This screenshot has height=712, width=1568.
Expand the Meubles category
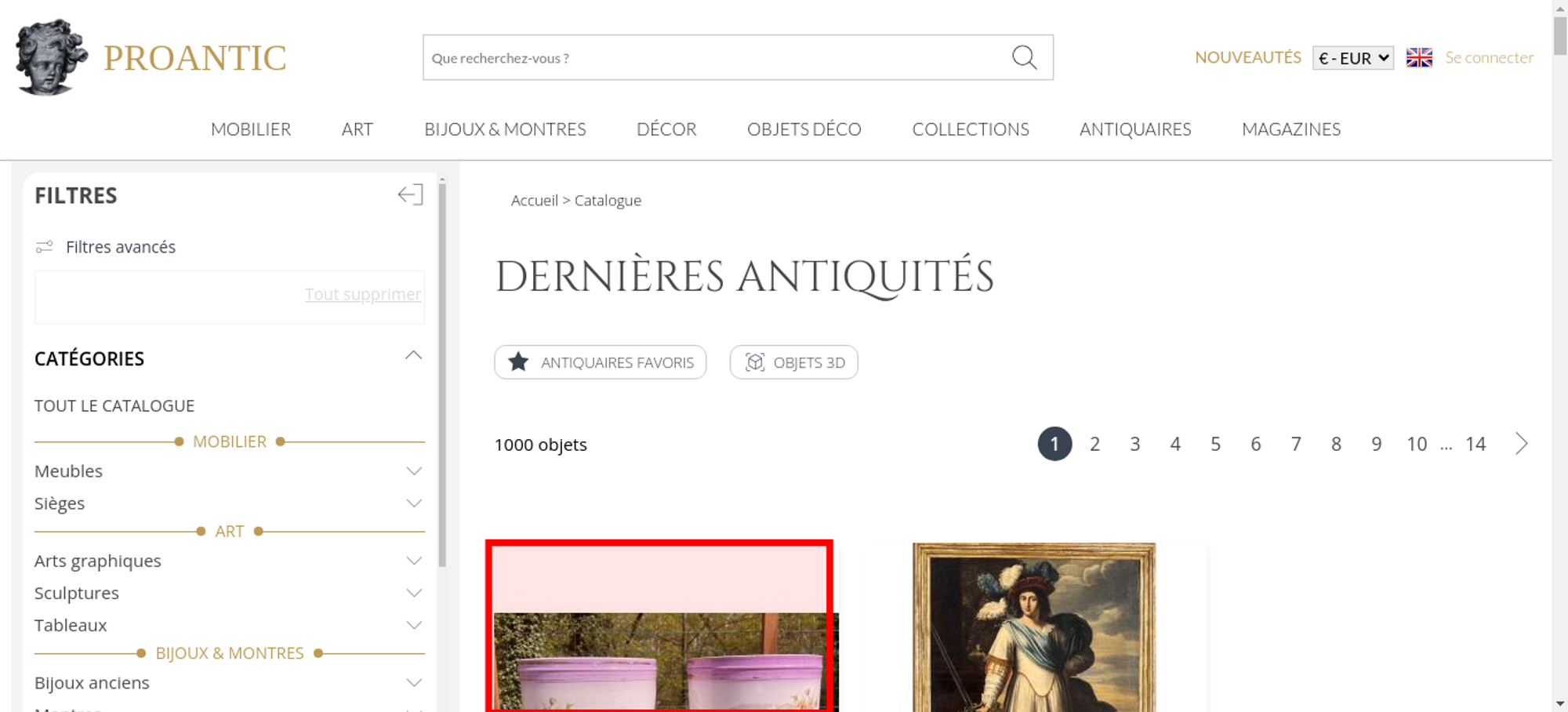coord(414,471)
